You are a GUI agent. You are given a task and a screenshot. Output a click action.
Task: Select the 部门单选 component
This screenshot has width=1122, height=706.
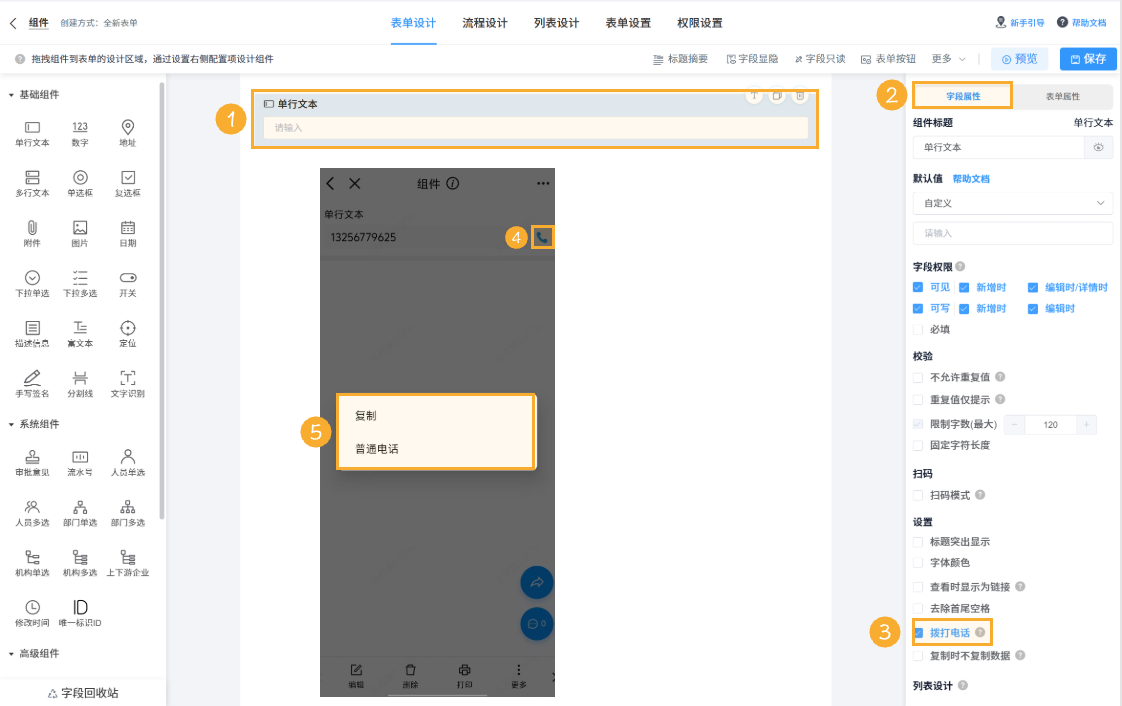pos(80,512)
